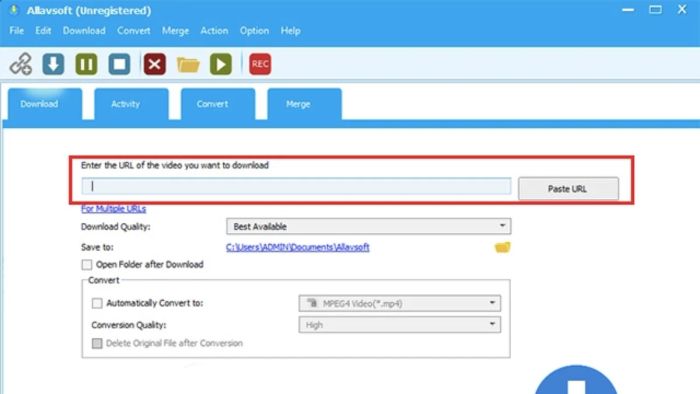Start recording with red REC icon

[260, 64]
